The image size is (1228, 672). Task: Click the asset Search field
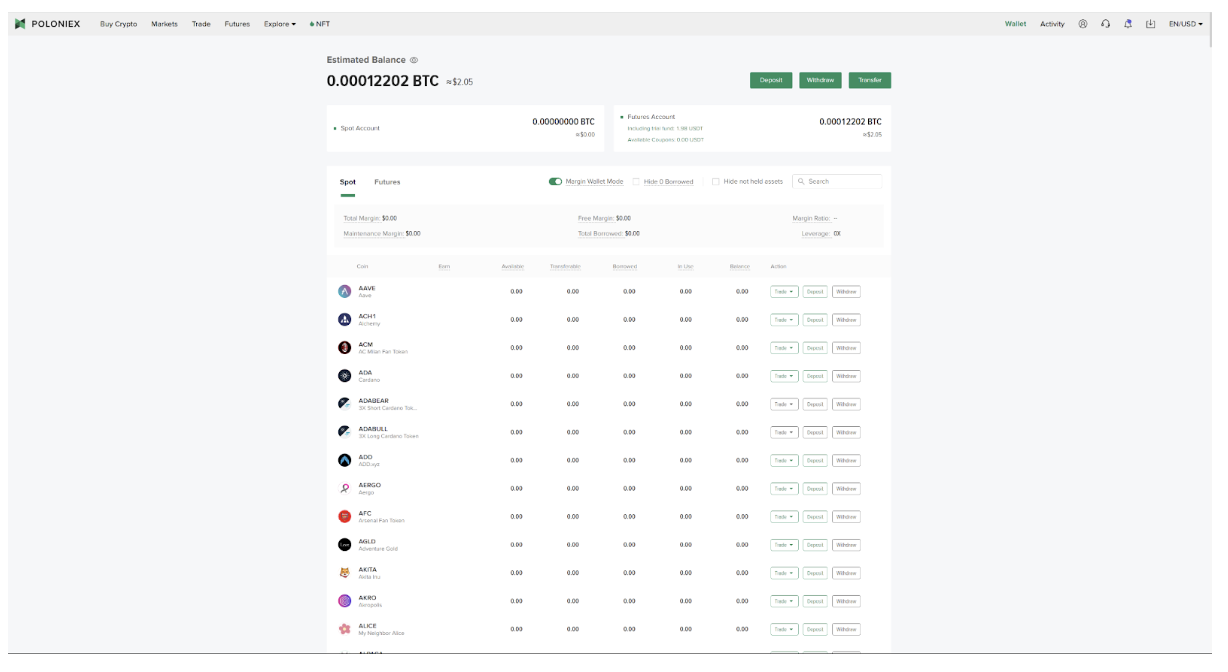(837, 182)
